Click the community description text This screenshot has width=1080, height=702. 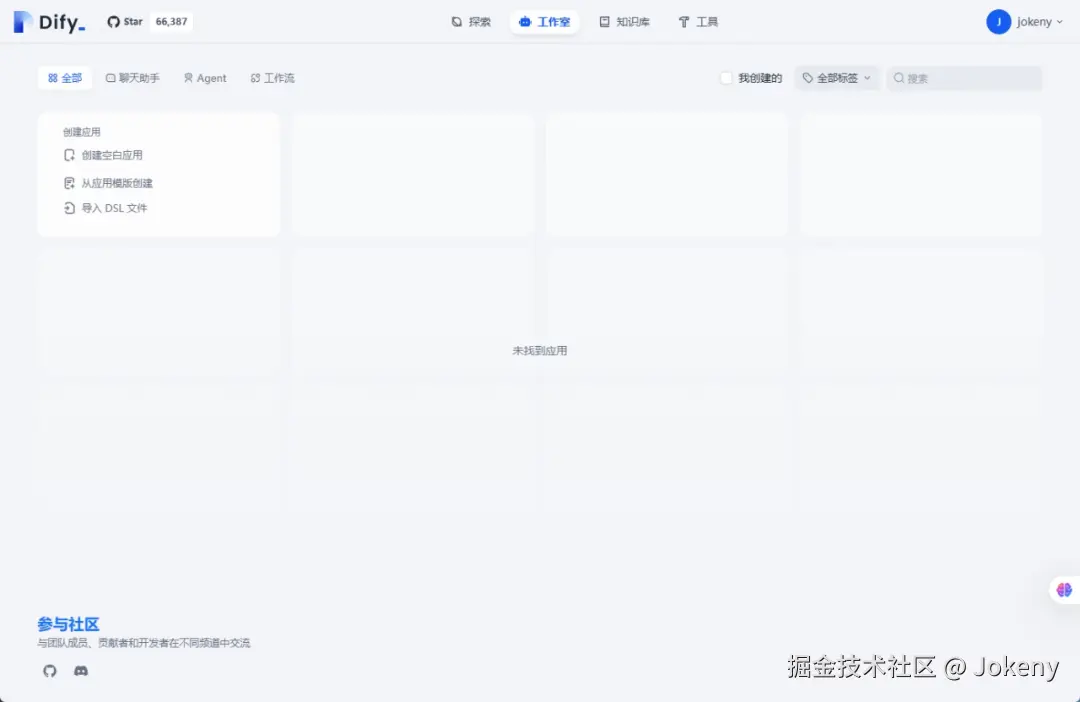[143, 643]
